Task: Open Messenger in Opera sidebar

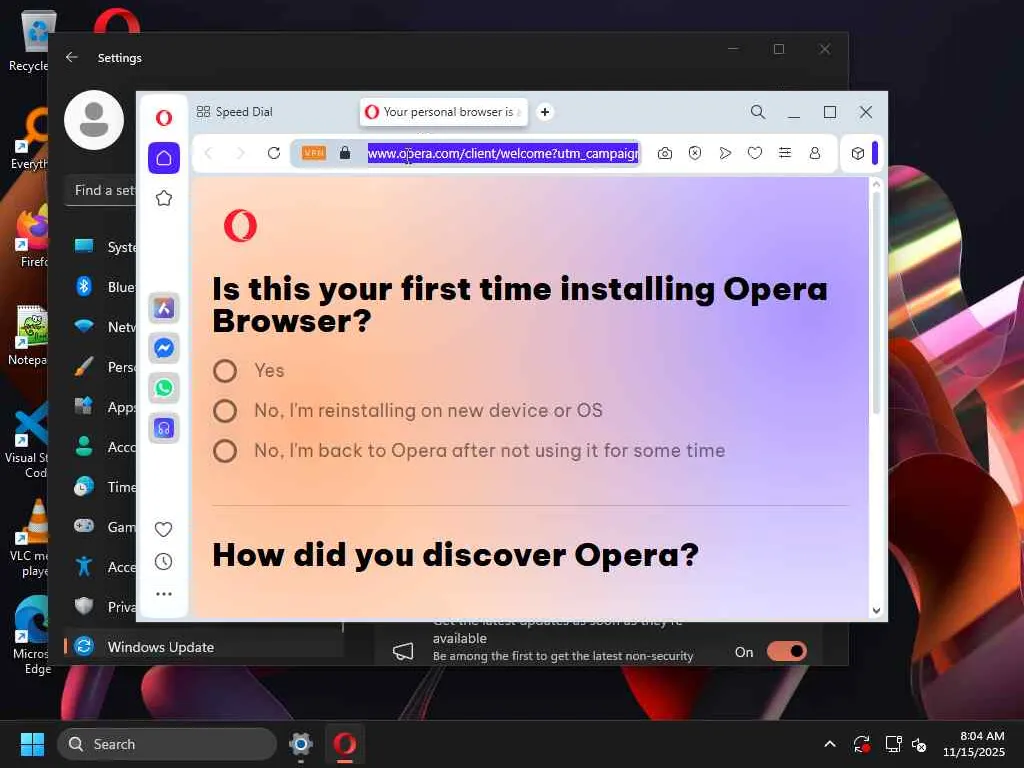Action: click(x=164, y=348)
